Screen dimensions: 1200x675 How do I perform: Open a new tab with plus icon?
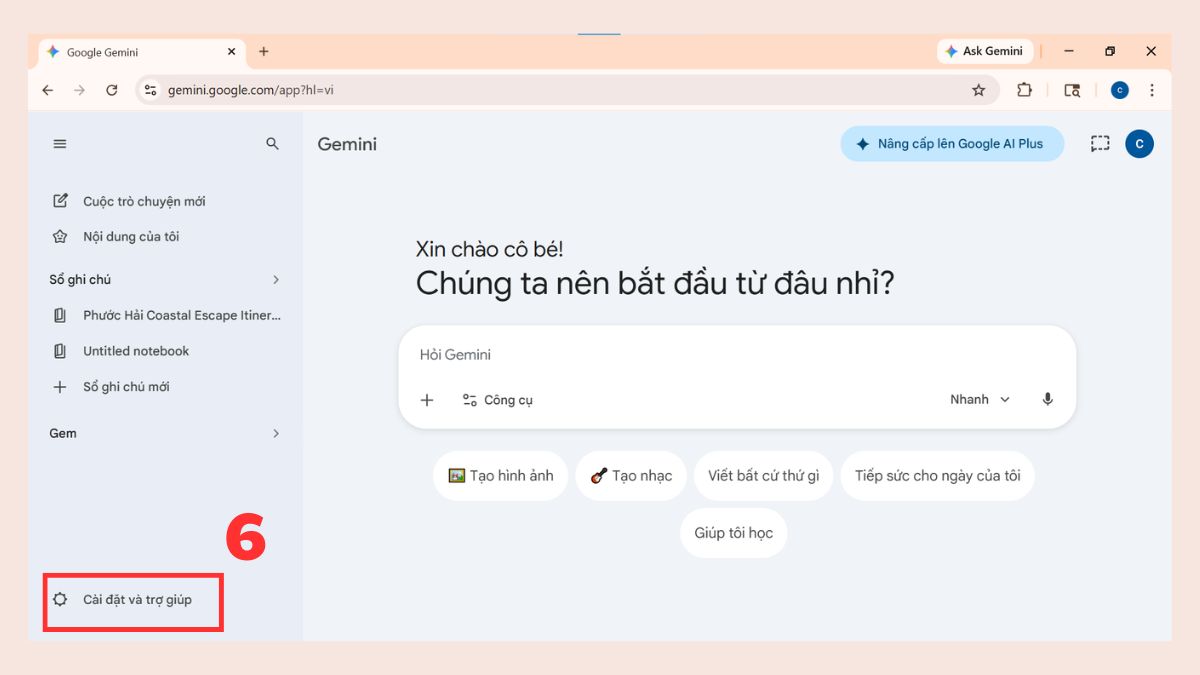tap(264, 51)
